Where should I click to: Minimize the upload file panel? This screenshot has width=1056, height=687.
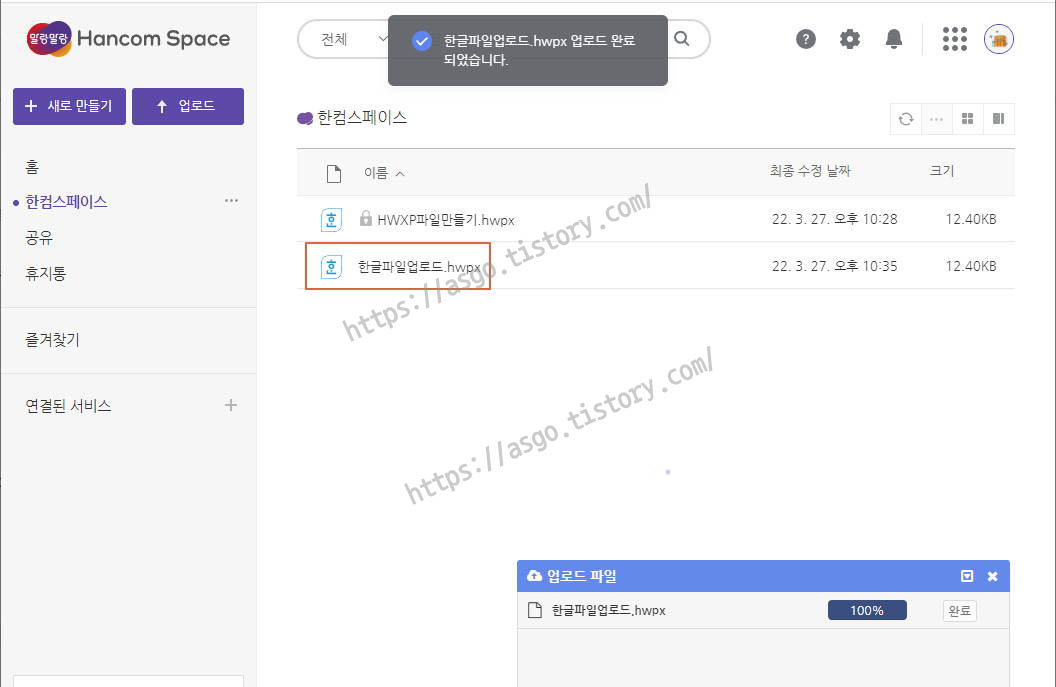pyautogui.click(x=966, y=576)
